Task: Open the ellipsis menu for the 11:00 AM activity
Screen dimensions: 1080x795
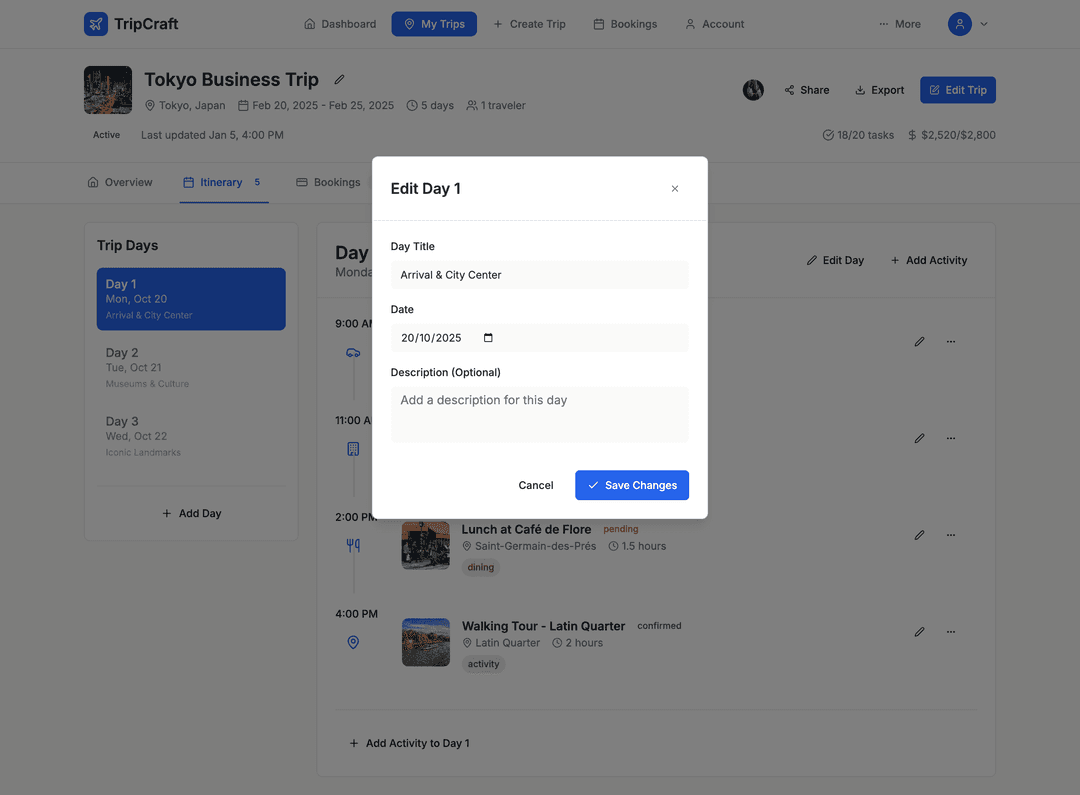Action: tap(951, 438)
